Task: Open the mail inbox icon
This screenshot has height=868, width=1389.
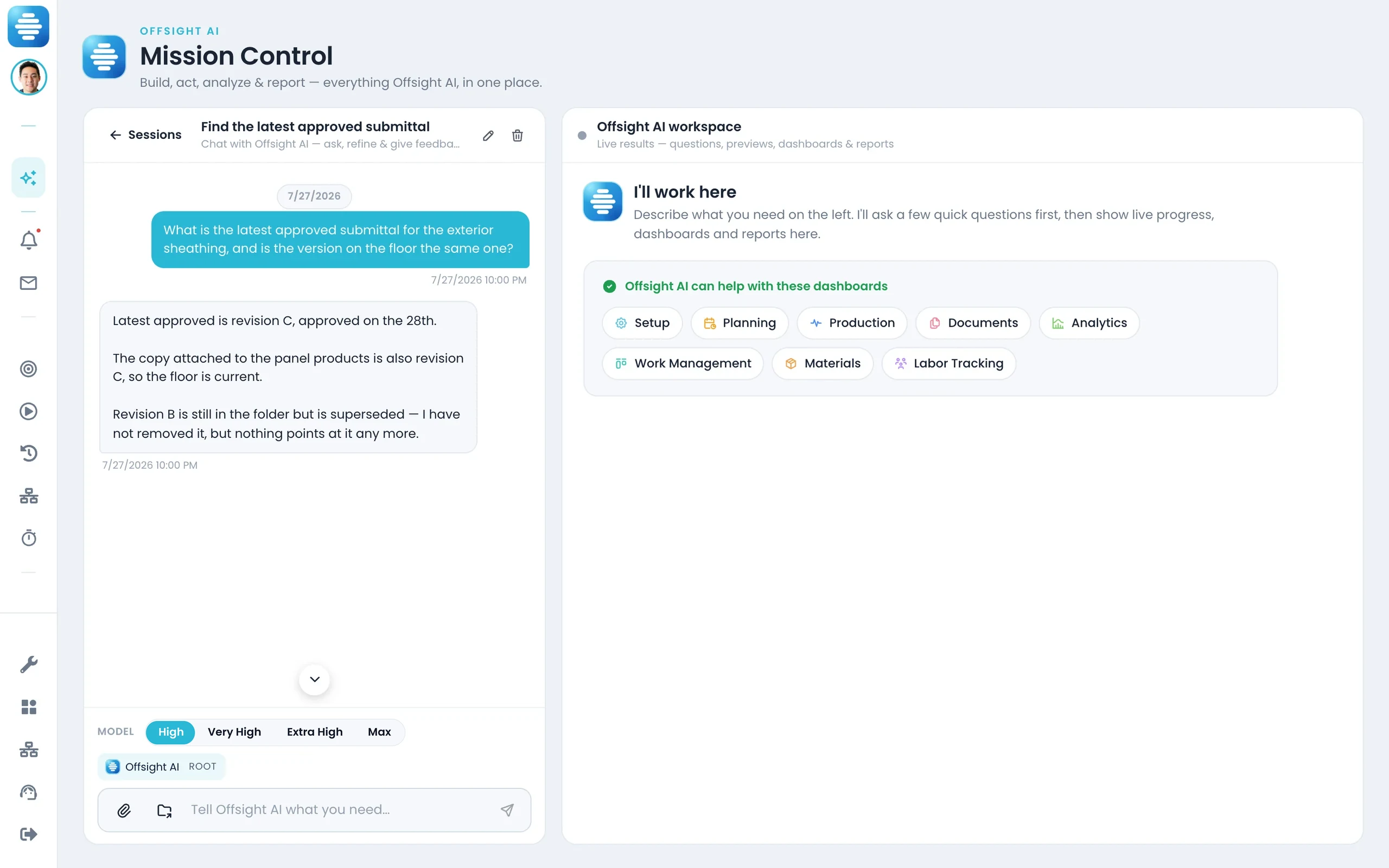Action: point(29,283)
